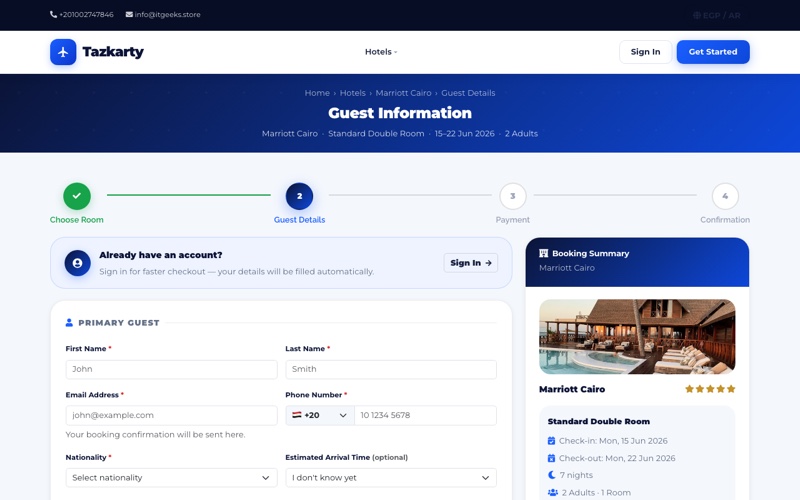This screenshot has height=500, width=800.
Task: Click the guests icon beside 2 Adults
Action: pos(553,492)
